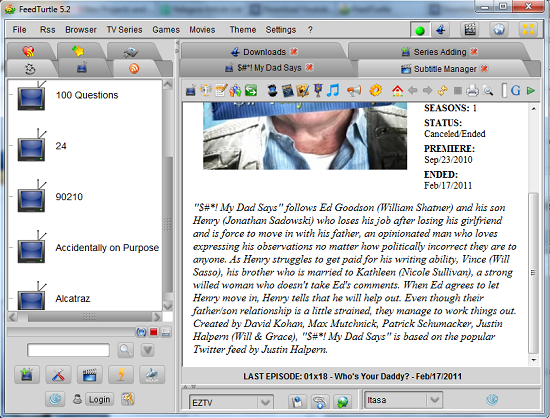Open the TV Series menu
Viewport: 550px width, 418px height.
(125, 30)
